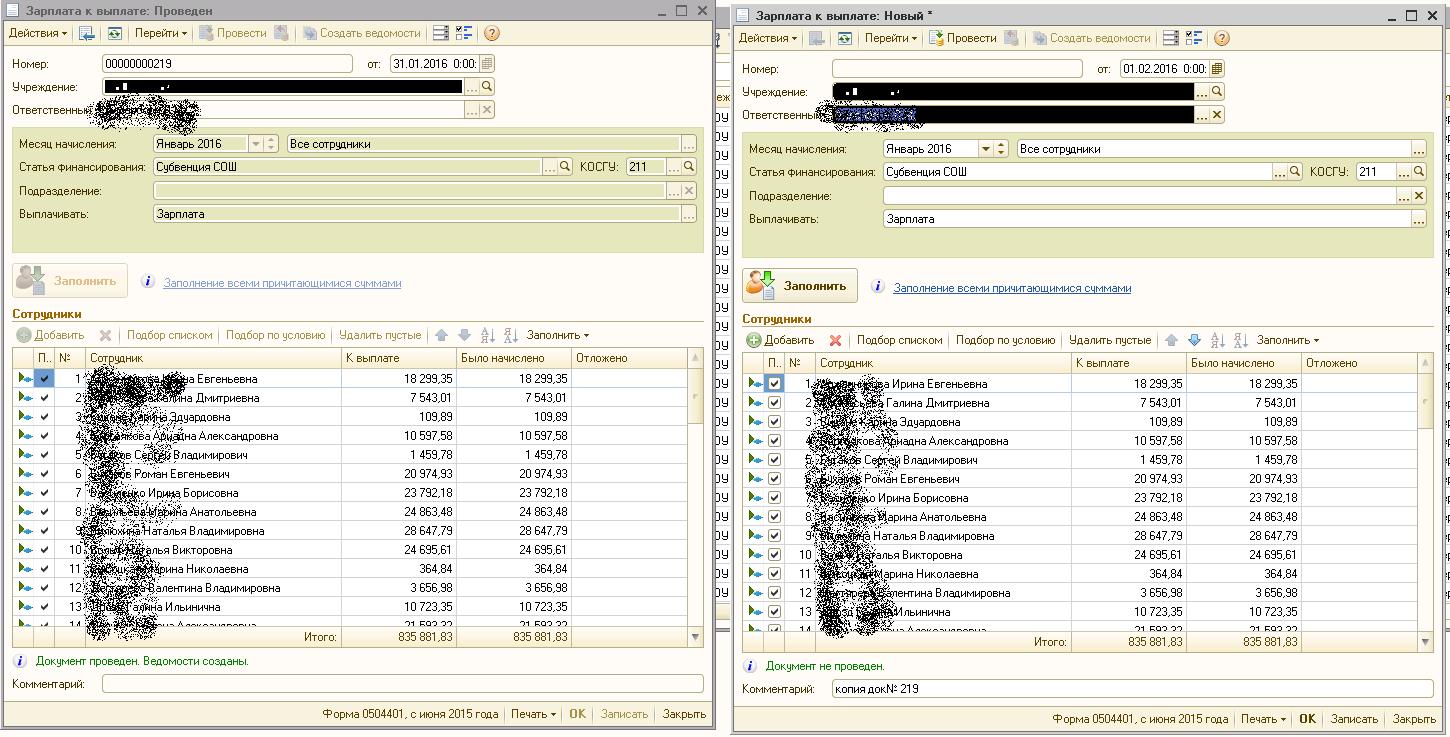Toggle checkbox for row 6 in Новый window
The width and height of the screenshot is (1450, 737).
click(x=774, y=479)
